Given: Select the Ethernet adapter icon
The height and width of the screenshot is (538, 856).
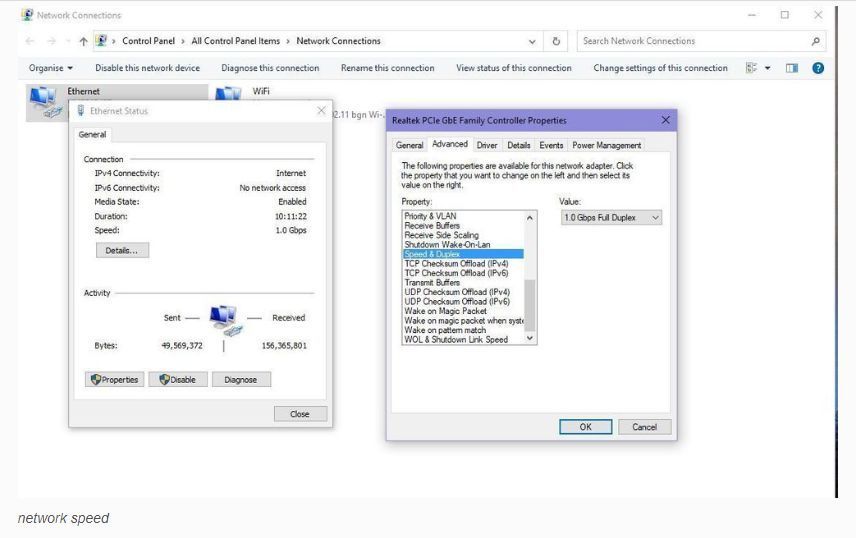Looking at the screenshot, I should (45, 102).
